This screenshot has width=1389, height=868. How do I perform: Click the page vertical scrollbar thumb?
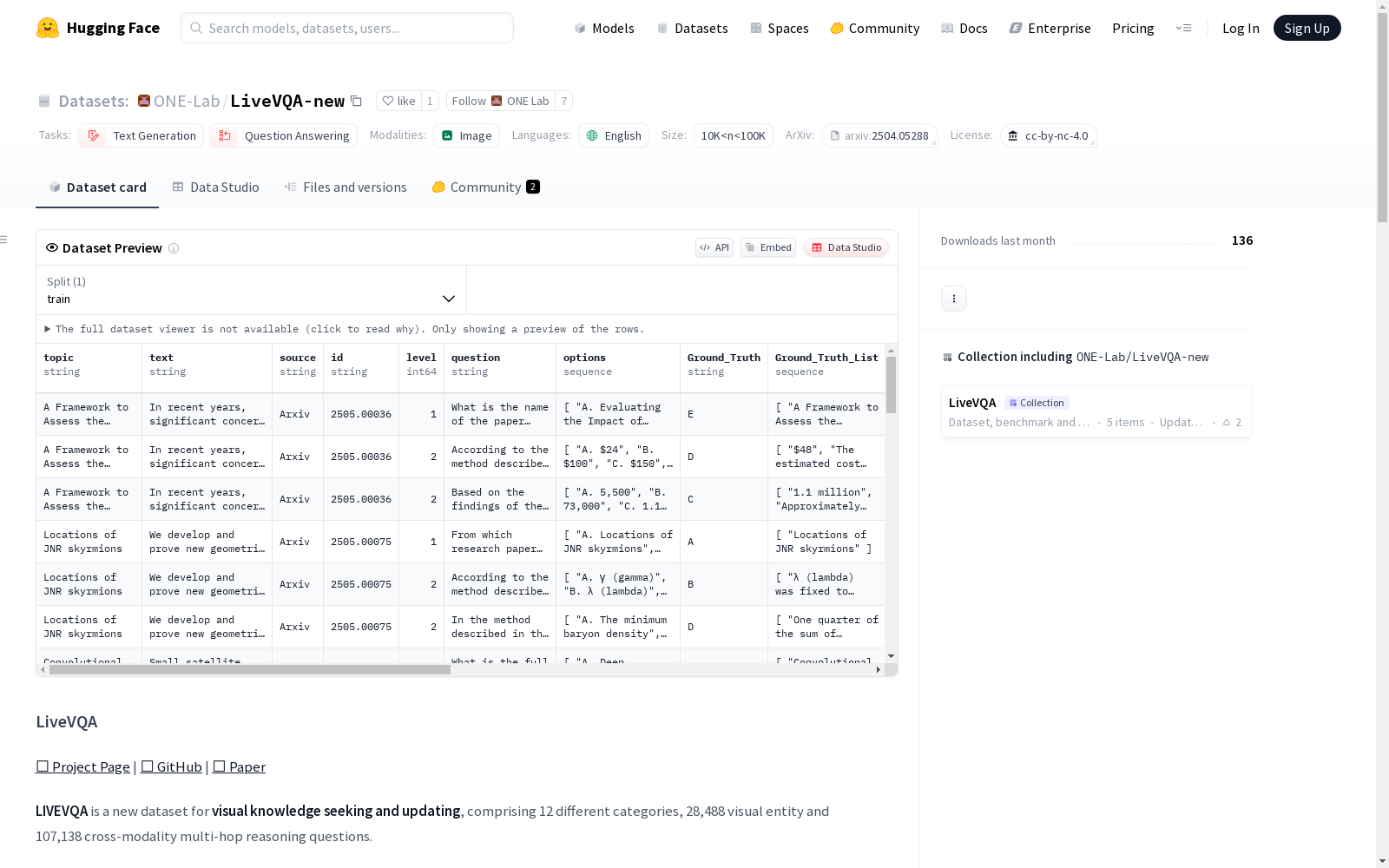click(x=1382, y=117)
